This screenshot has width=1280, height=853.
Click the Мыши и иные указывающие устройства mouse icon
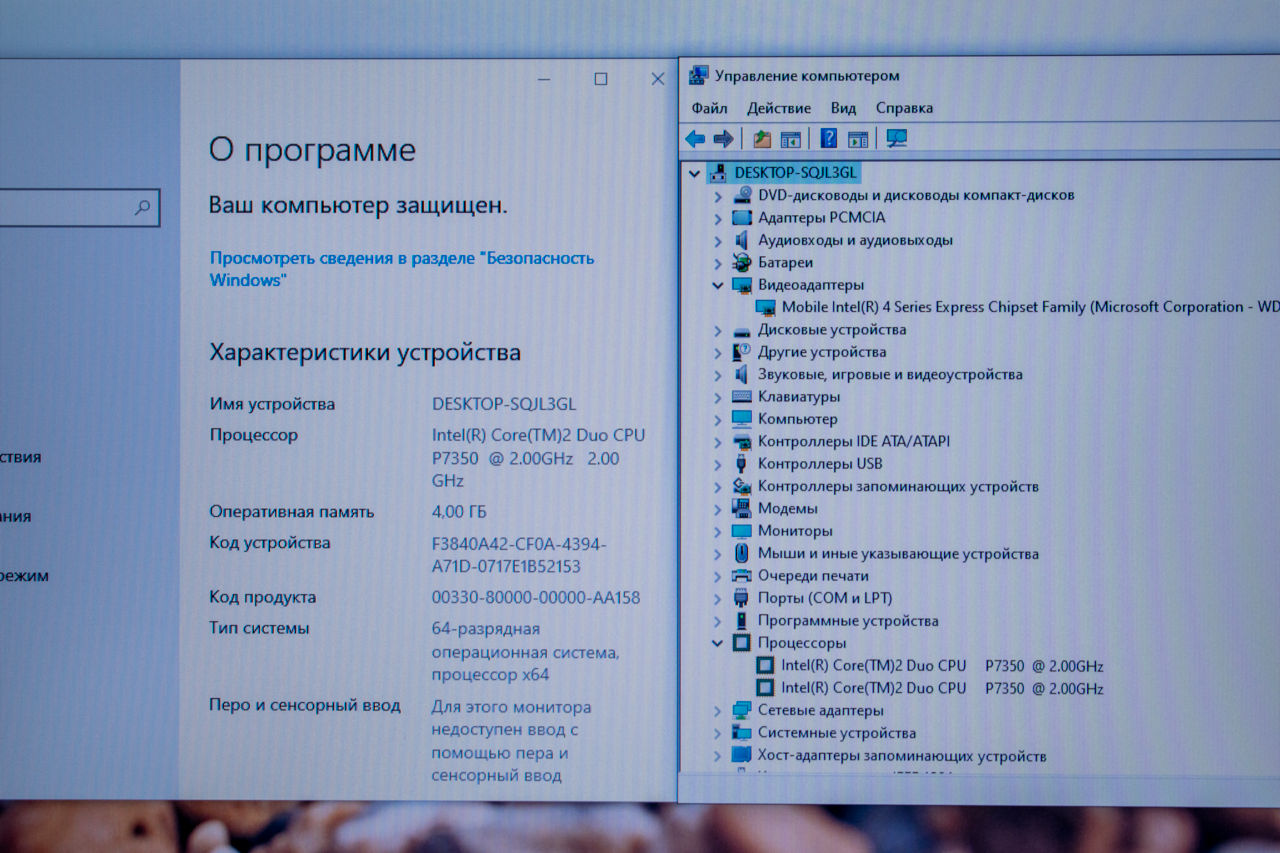point(742,553)
